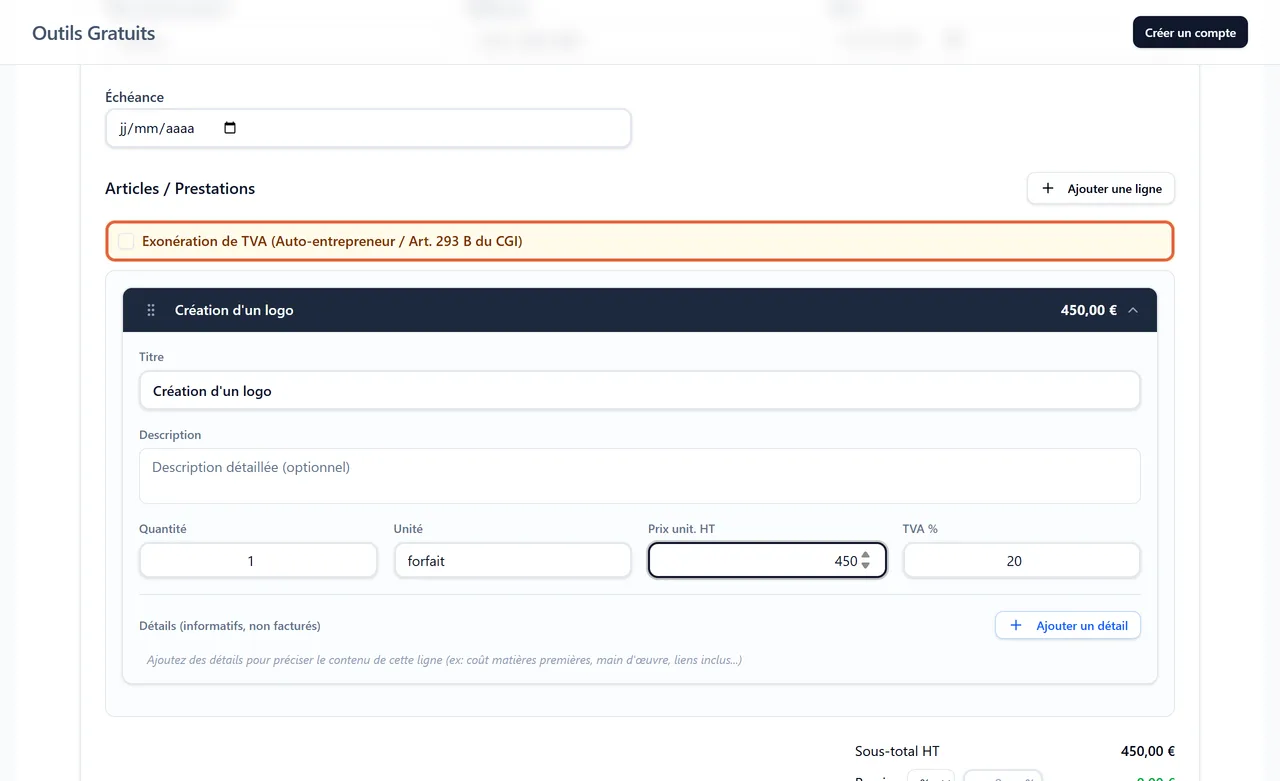Click the Échéance field label

pyautogui.click(x=134, y=97)
